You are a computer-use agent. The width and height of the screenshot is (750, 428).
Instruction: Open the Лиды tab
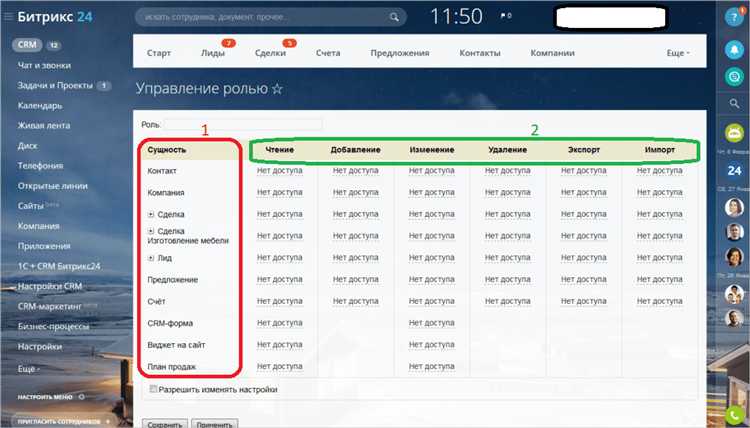tap(213, 53)
